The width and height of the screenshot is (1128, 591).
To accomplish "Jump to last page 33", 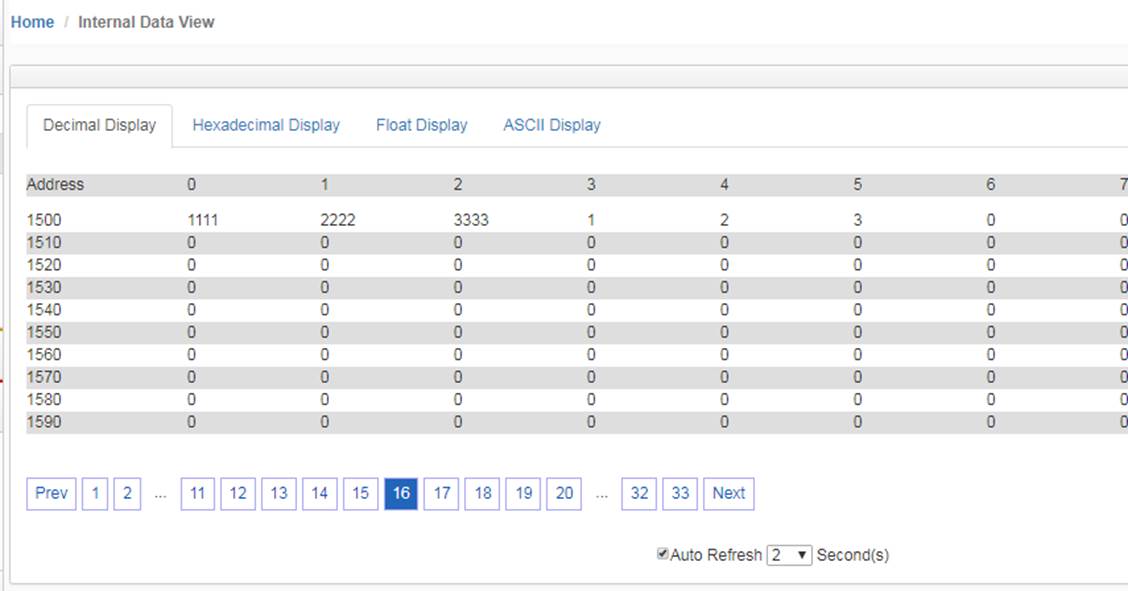I will [680, 494].
